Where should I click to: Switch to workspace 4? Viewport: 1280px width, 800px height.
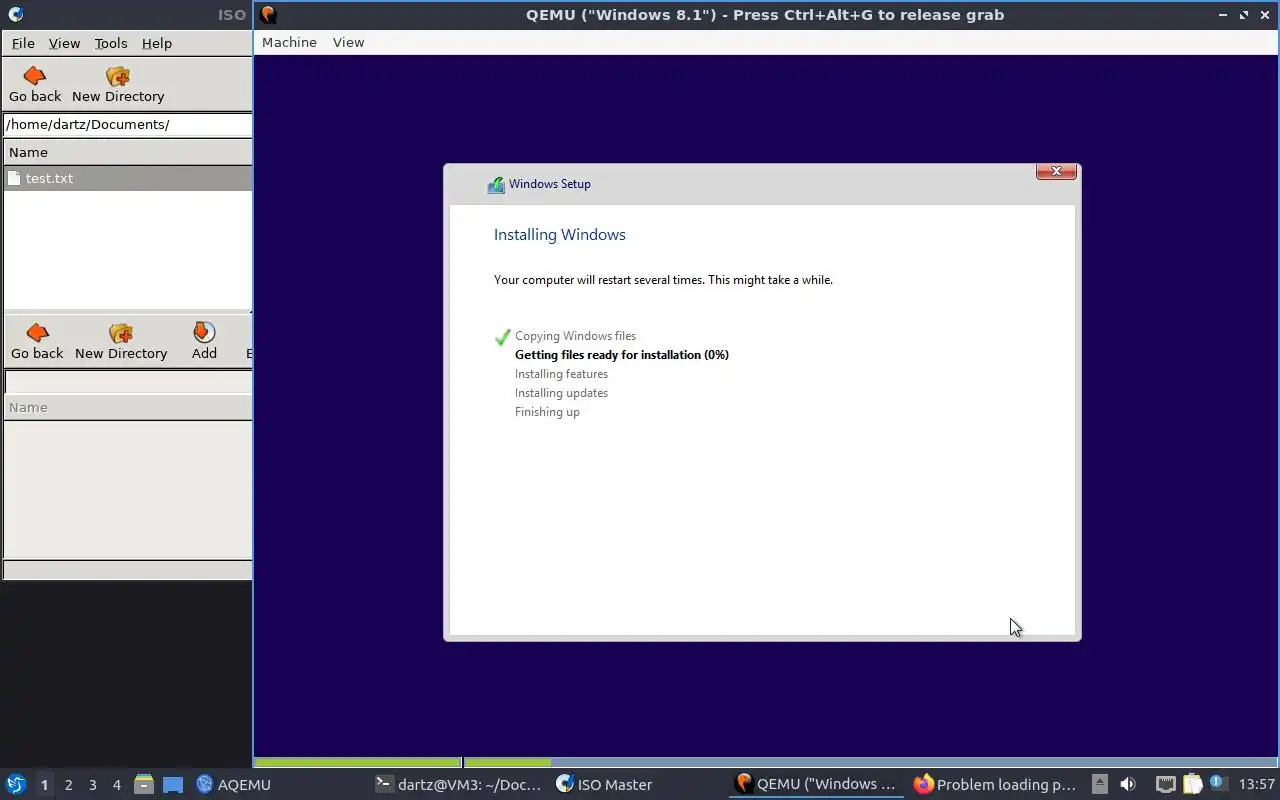tap(116, 785)
